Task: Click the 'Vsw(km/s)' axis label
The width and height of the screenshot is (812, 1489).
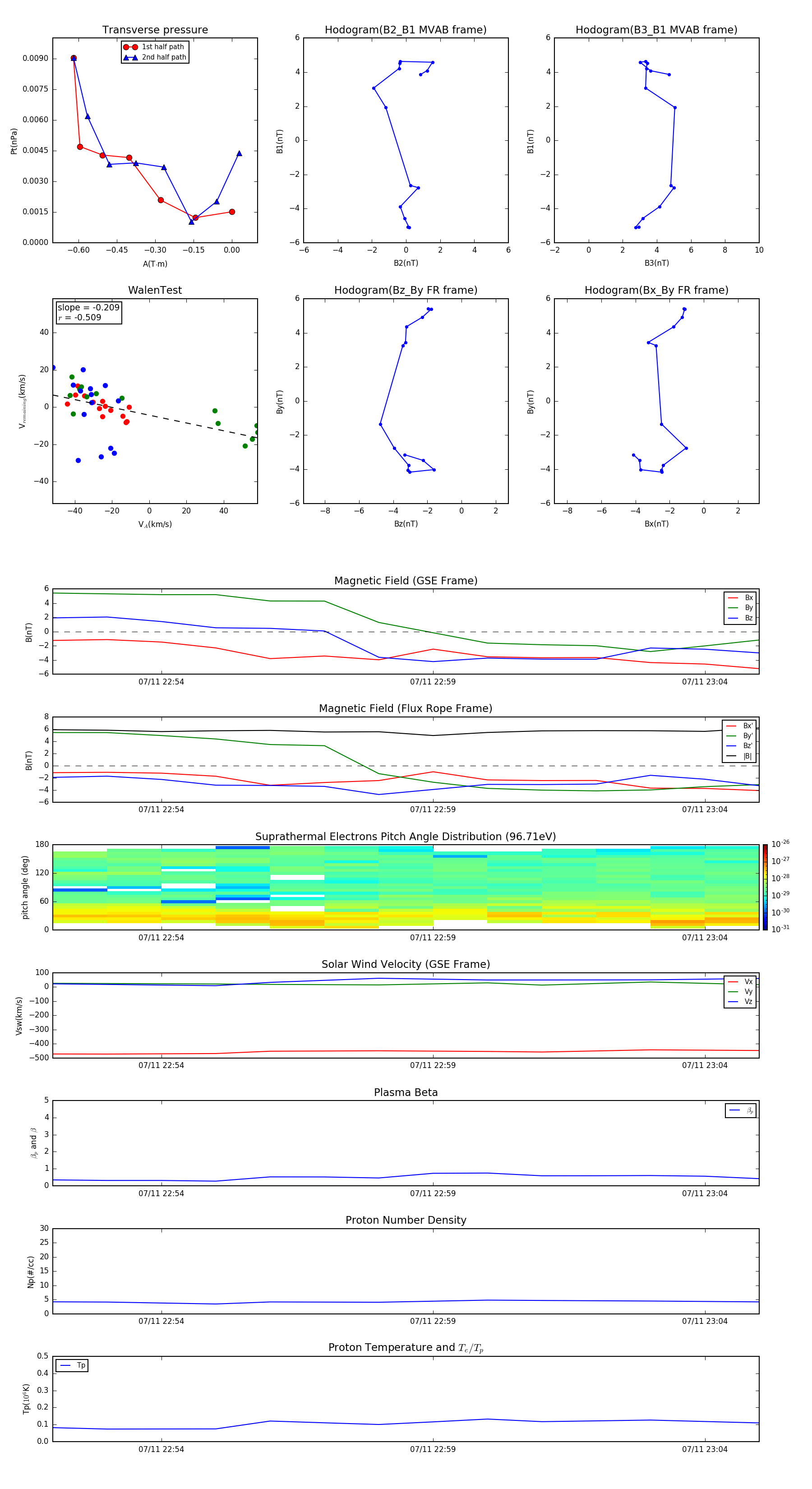Action: tap(19, 1016)
